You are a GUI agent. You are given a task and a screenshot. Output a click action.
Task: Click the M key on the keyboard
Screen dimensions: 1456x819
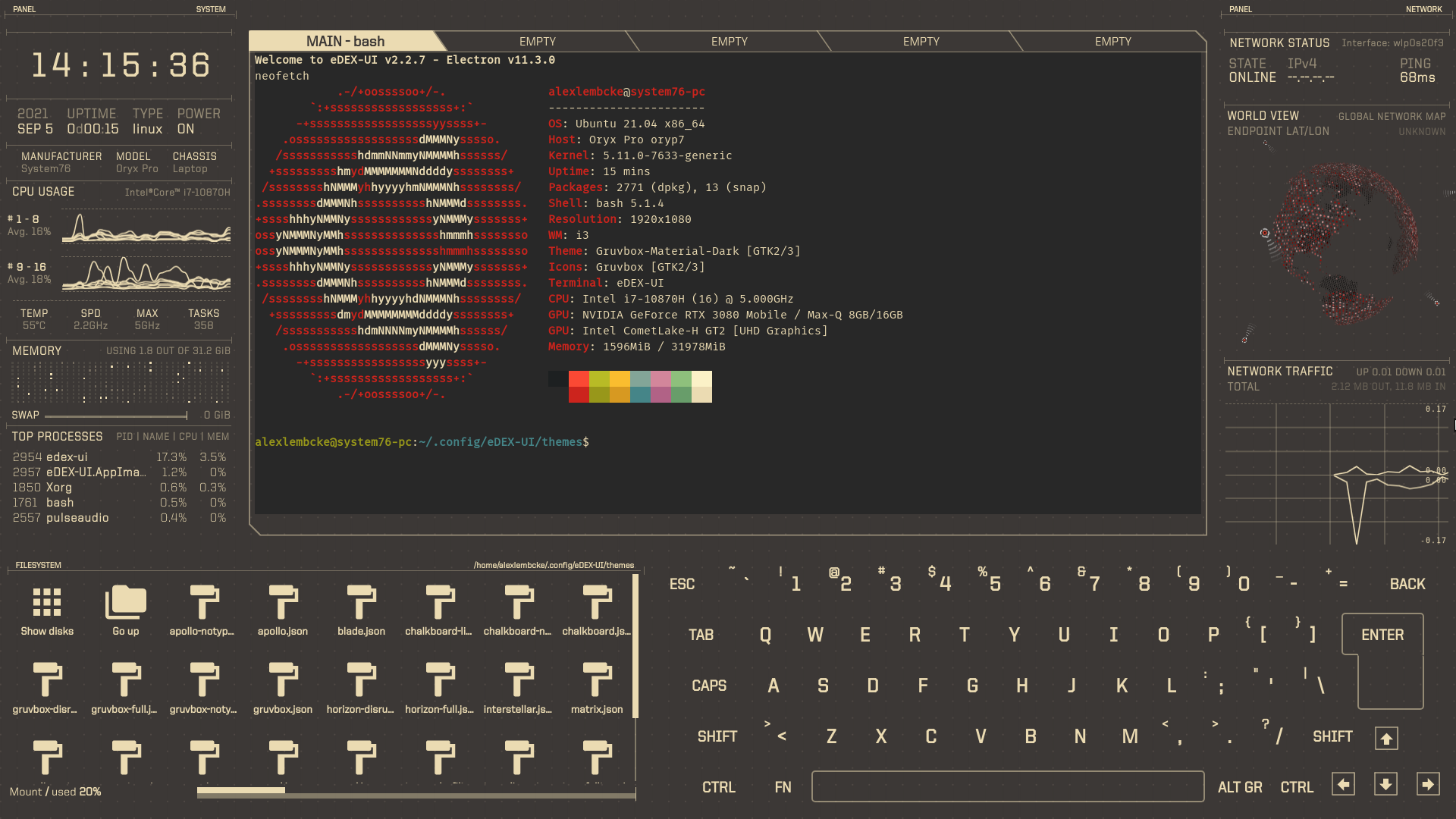point(1130,736)
